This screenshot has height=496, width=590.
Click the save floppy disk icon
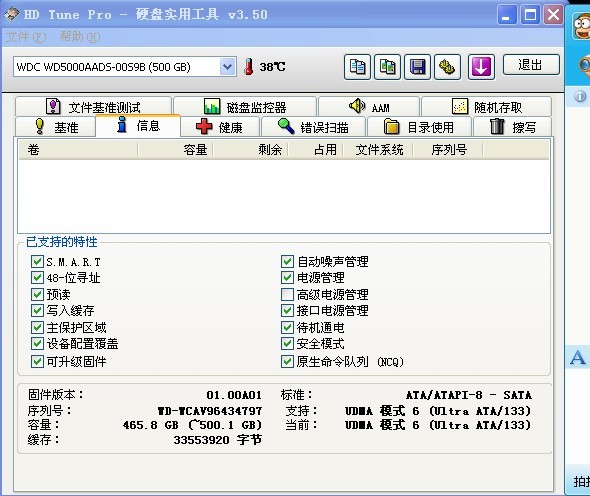click(x=417, y=67)
